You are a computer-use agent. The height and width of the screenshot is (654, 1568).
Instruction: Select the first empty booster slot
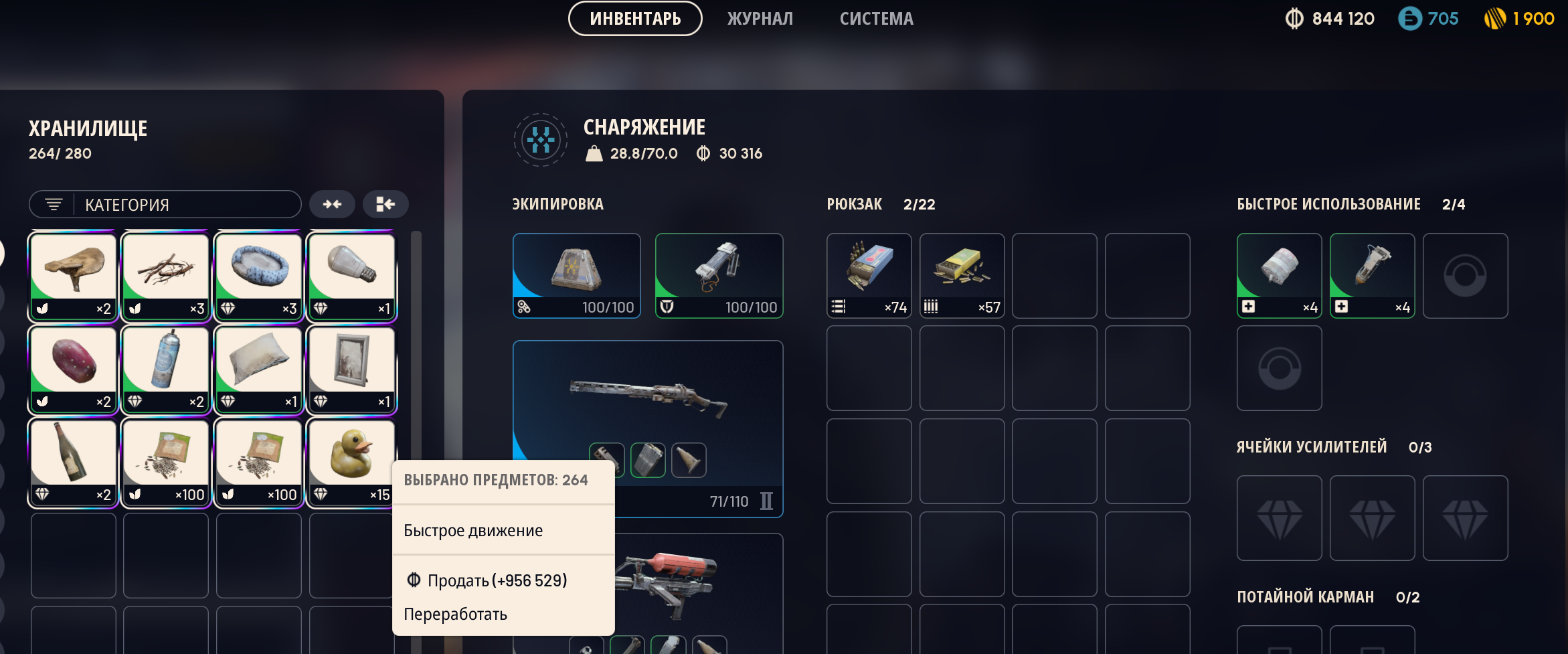pos(1279,518)
